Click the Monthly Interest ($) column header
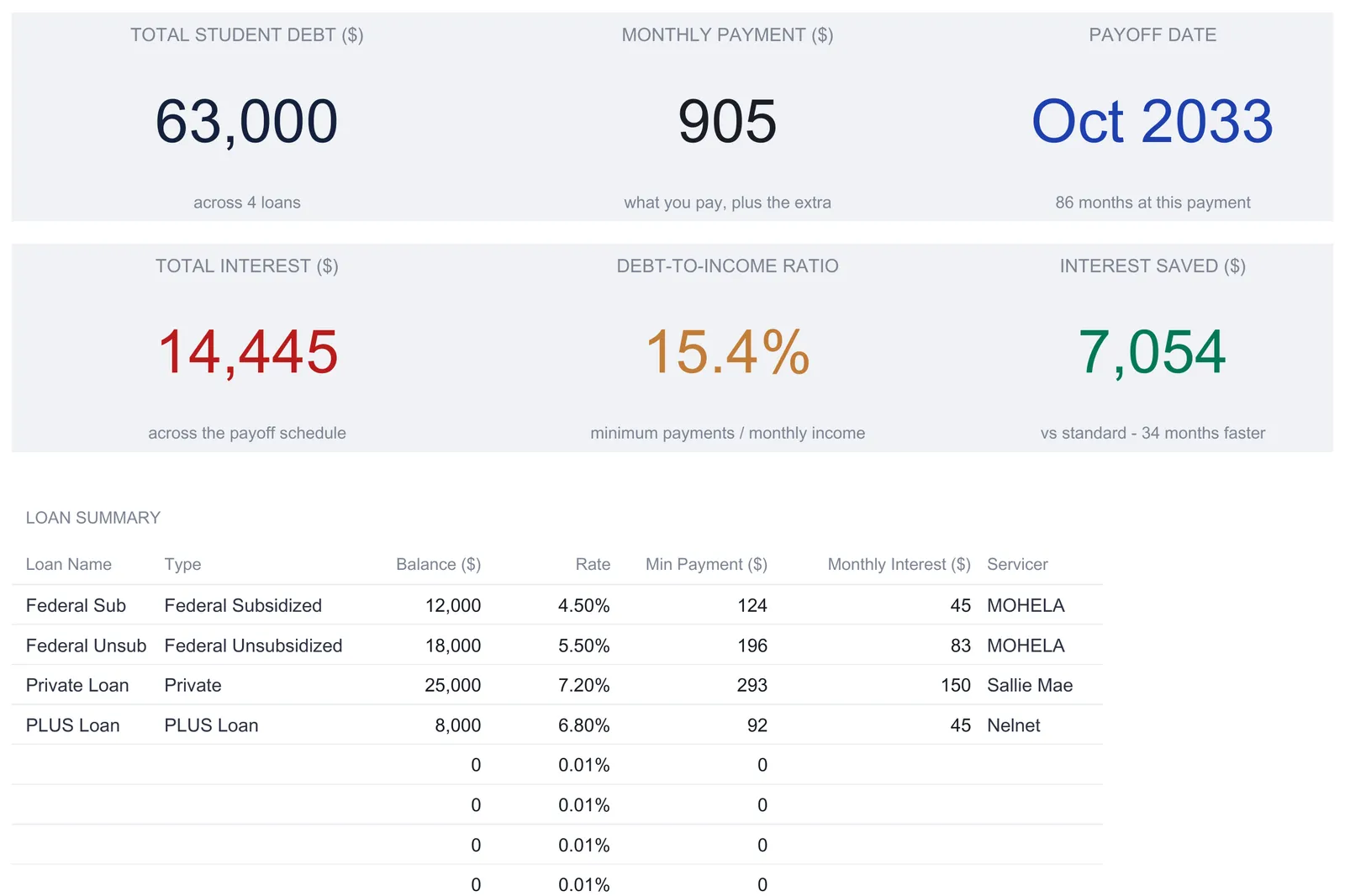Screen dimensions: 1345x896 pyautogui.click(x=899, y=565)
